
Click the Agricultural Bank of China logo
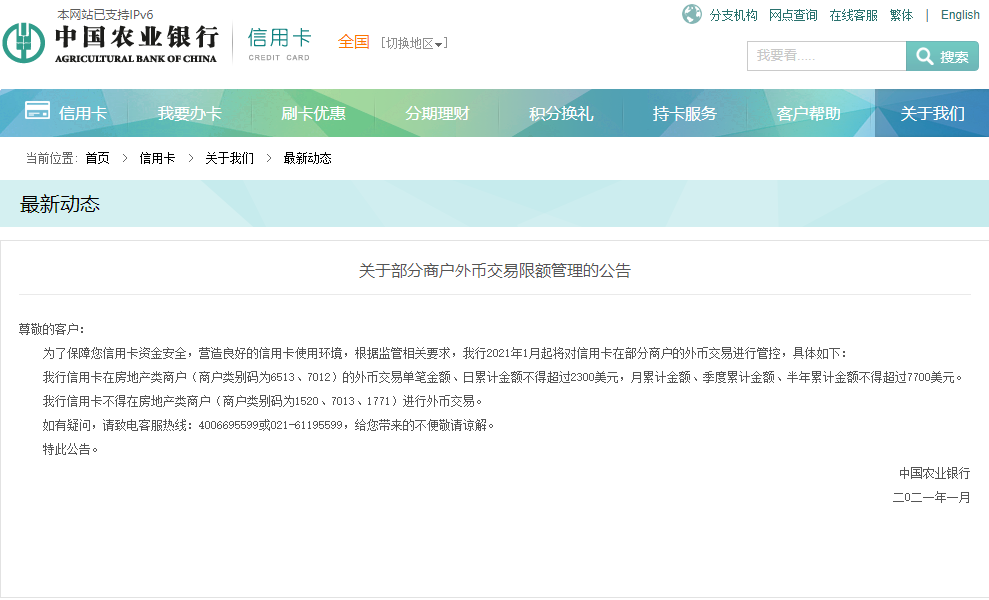pos(111,43)
